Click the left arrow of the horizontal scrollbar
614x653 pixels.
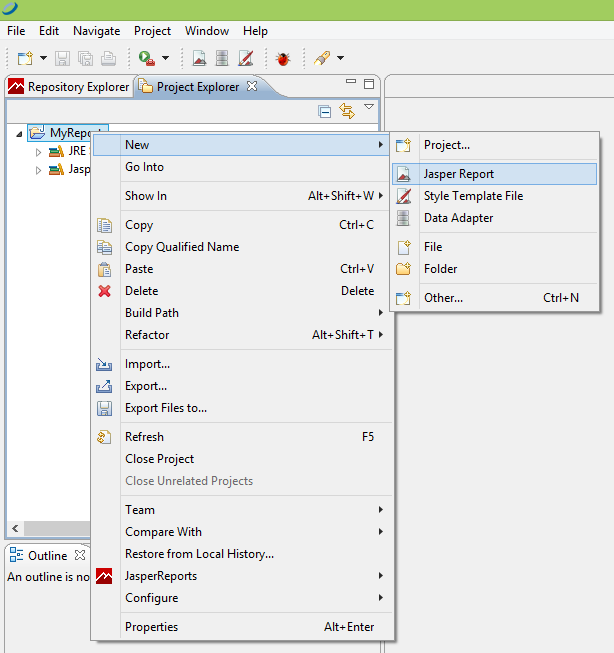pos(15,528)
